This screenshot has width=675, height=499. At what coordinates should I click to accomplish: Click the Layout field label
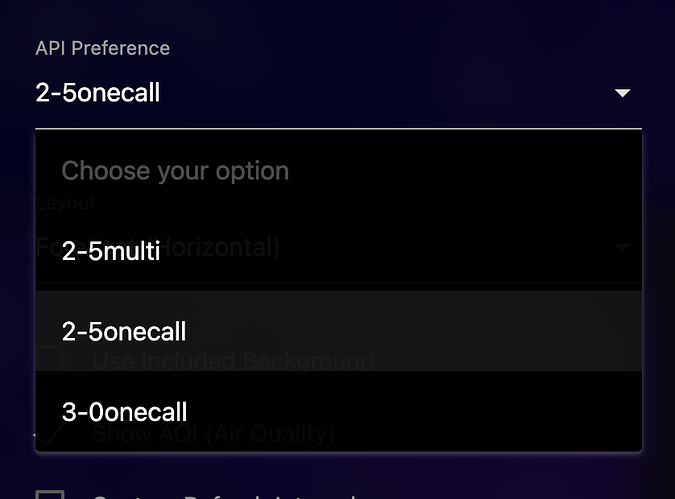click(66, 203)
